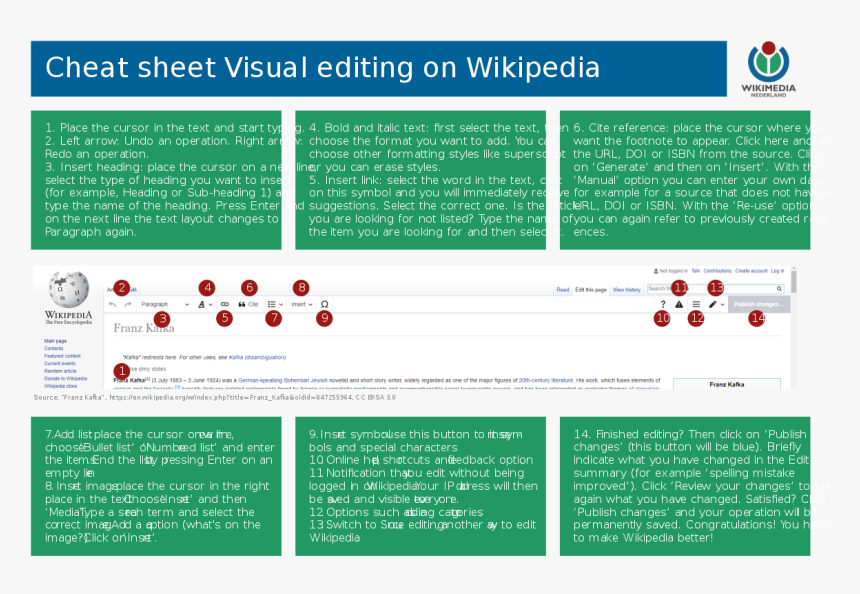Click the Cite quotation-mark button
The width and height of the screenshot is (860, 594).
248,304
